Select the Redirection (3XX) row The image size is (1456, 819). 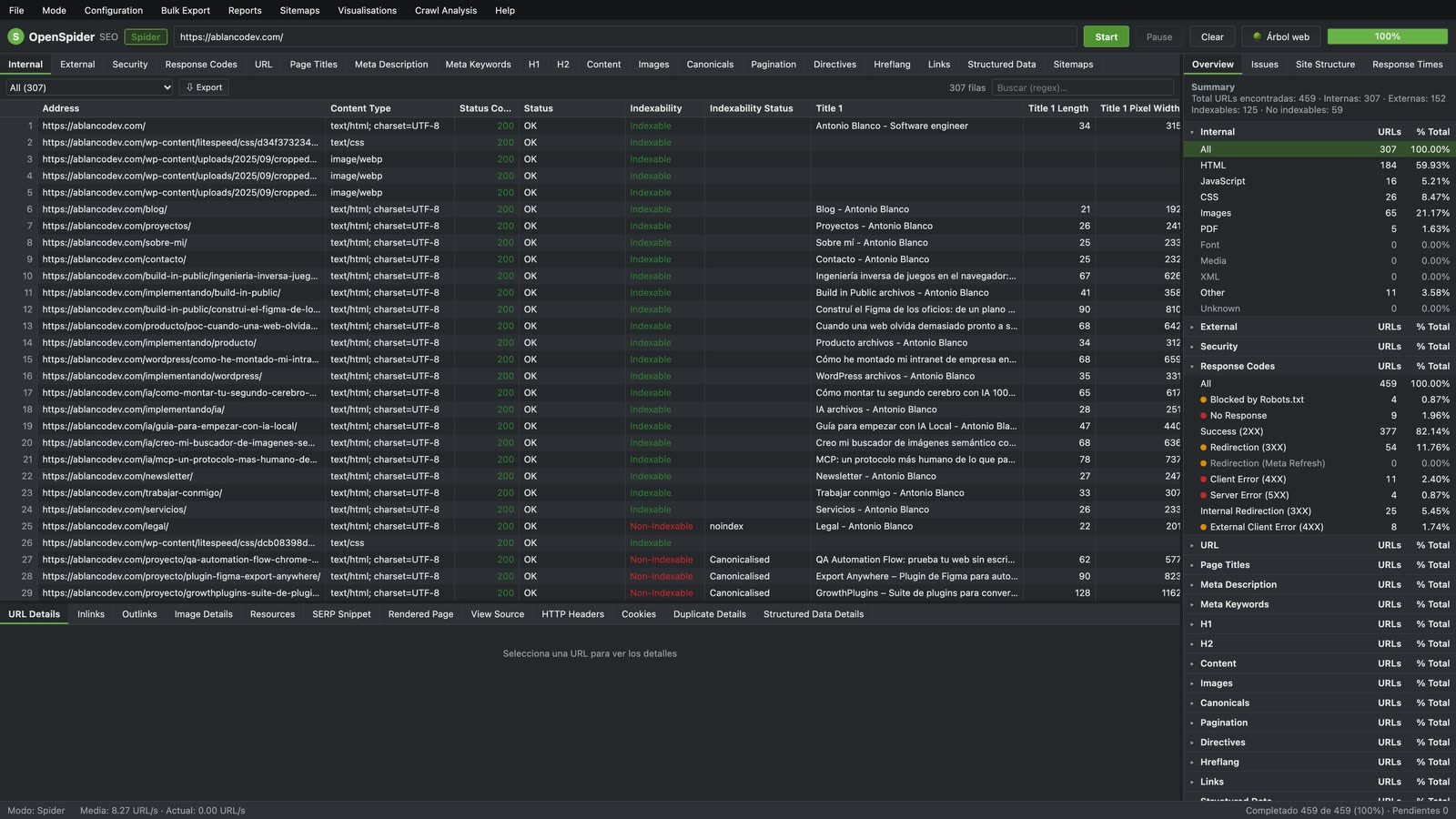[x=1319, y=448]
